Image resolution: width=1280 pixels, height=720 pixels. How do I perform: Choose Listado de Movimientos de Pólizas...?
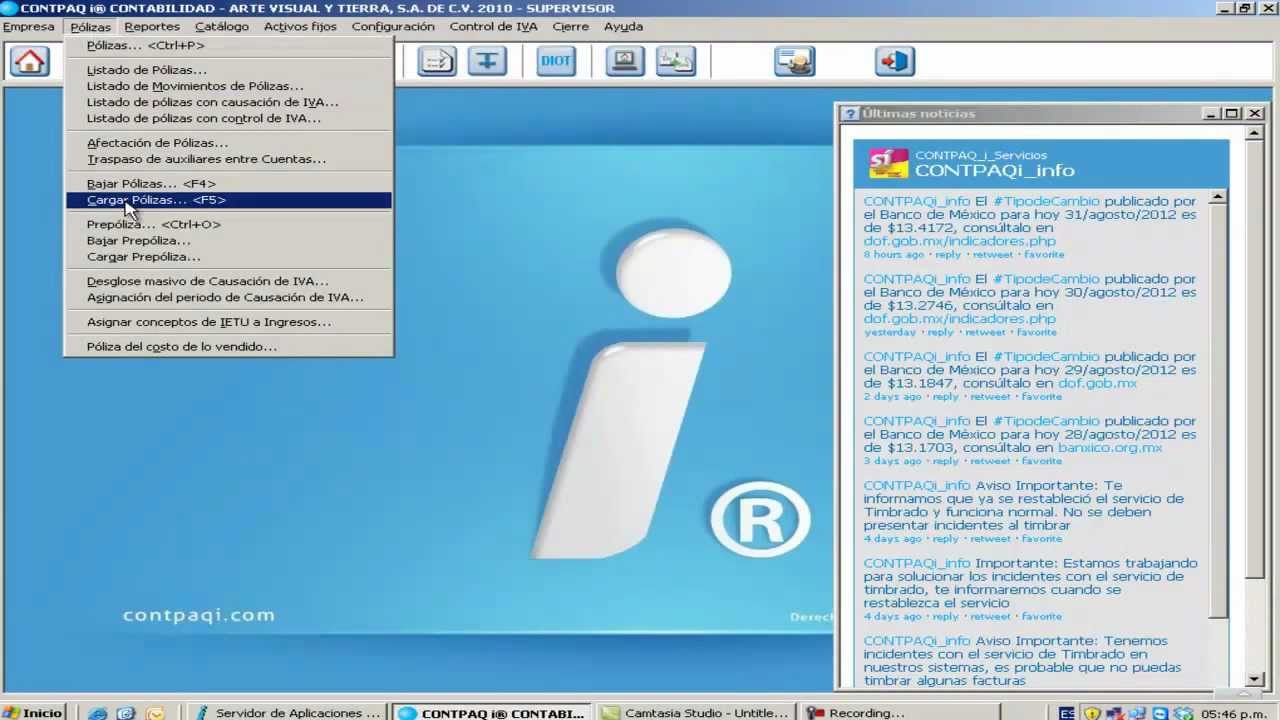click(229, 86)
